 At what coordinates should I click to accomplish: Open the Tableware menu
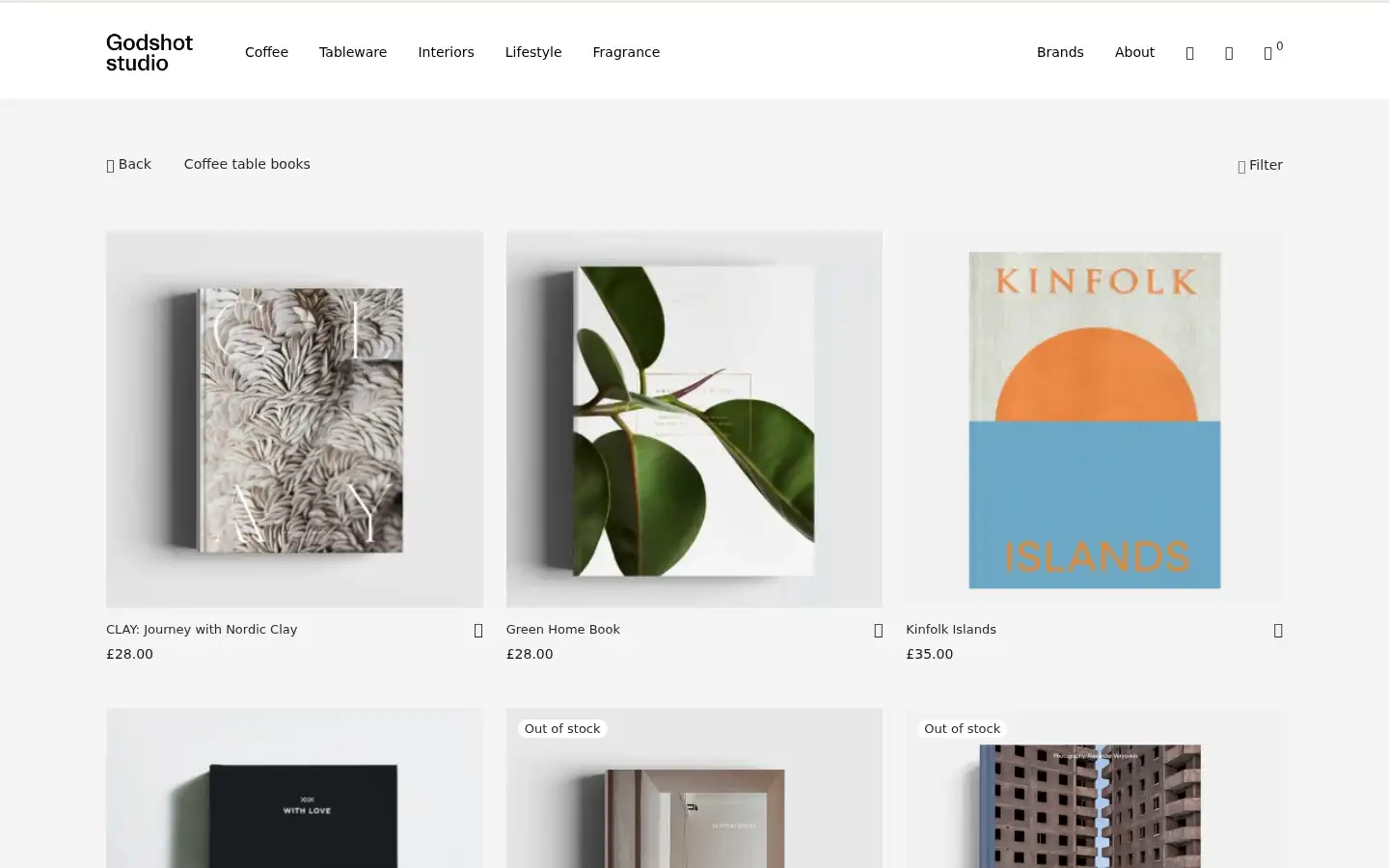(353, 52)
